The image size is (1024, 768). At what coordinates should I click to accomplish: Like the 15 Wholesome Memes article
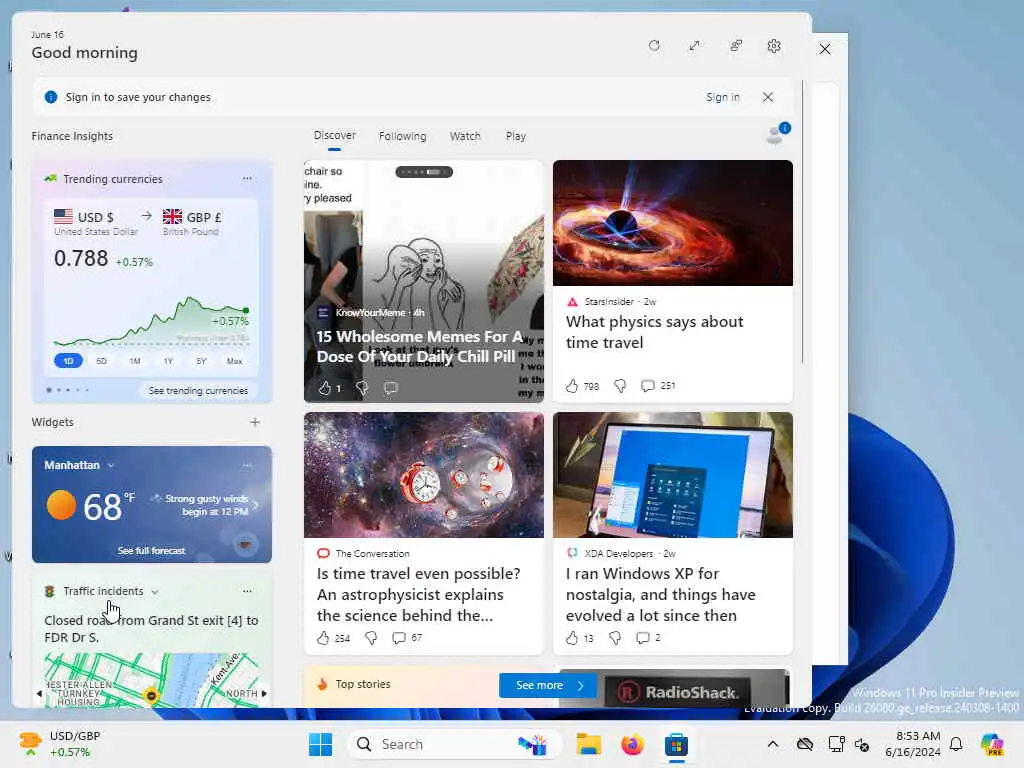(325, 388)
